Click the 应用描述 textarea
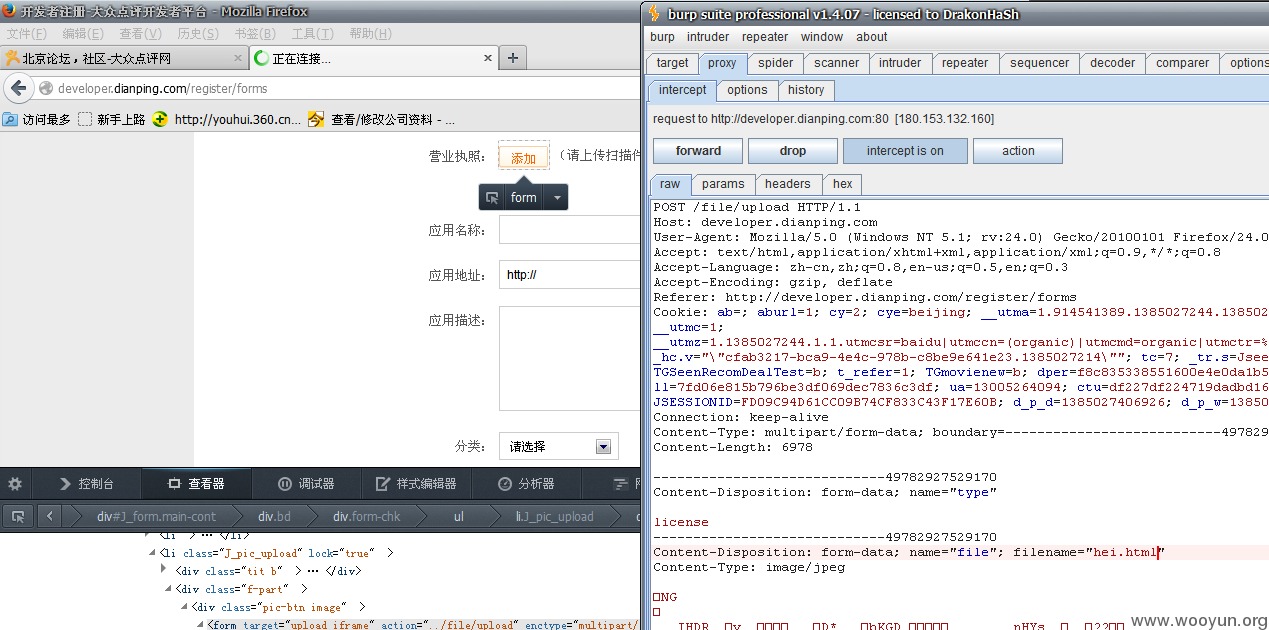Screen dimensions: 1269x630 coord(569,358)
